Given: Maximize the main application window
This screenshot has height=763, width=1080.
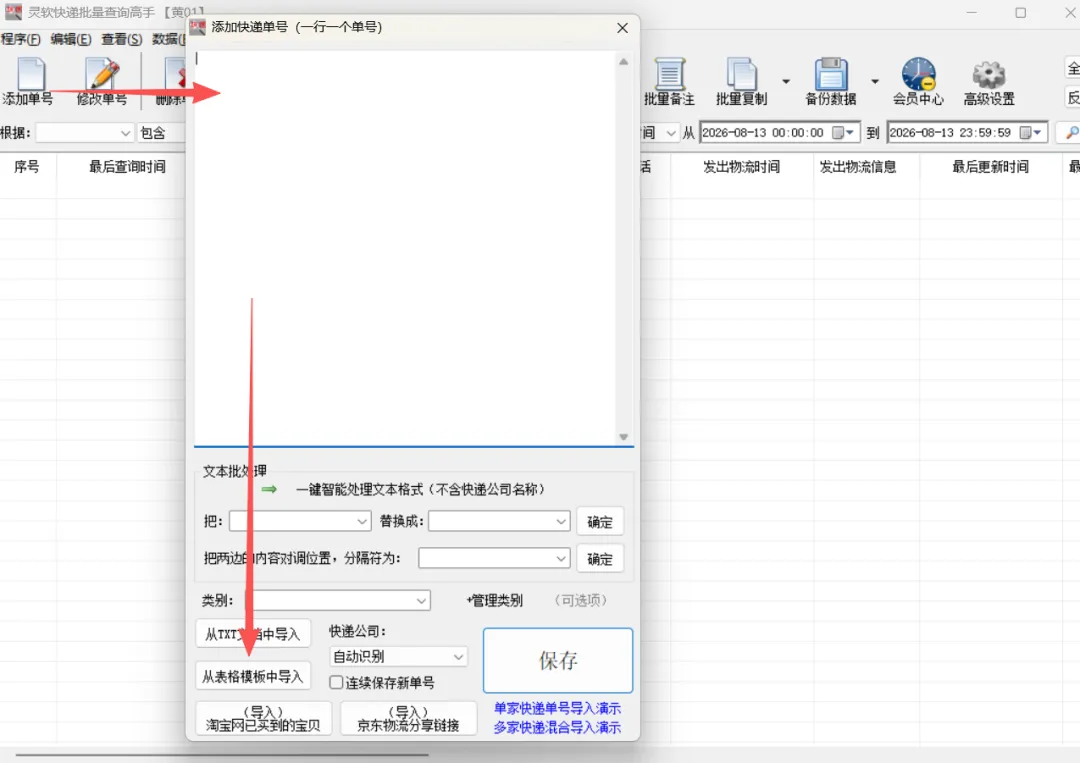Looking at the screenshot, I should click(x=1021, y=12).
